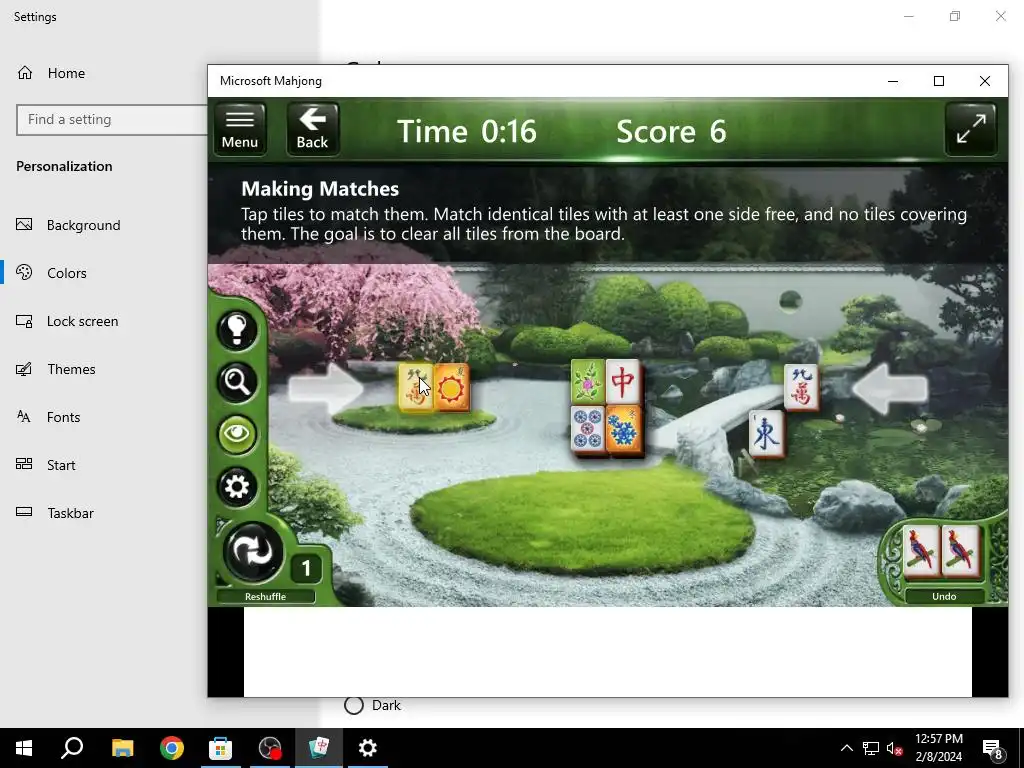
Task: Show hidden system tray icons
Action: pos(846,748)
